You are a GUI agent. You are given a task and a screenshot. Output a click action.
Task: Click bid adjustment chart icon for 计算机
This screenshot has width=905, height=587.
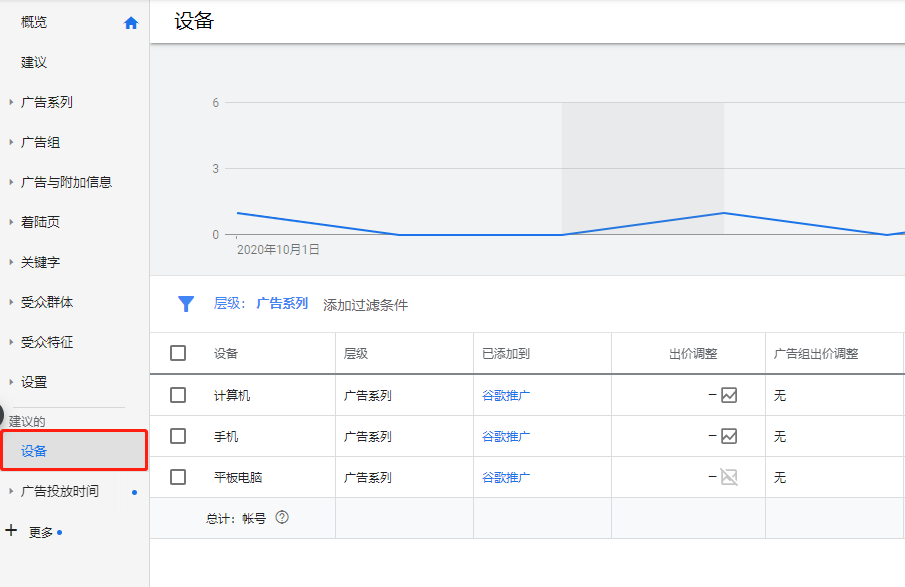pyautogui.click(x=729, y=395)
